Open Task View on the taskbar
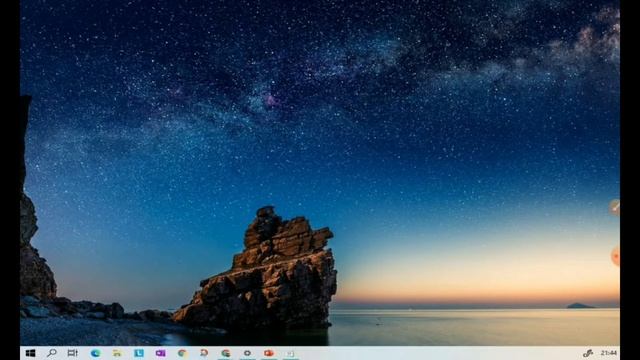The width and height of the screenshot is (640, 360). 73,353
